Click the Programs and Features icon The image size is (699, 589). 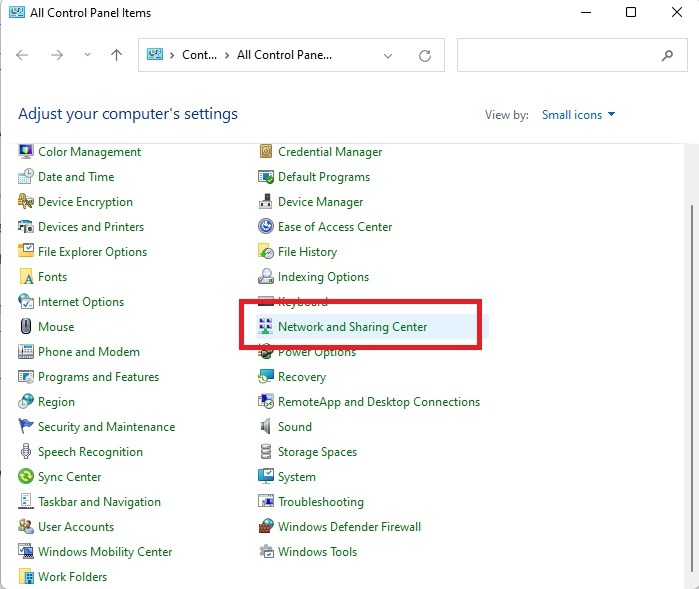pos(26,376)
